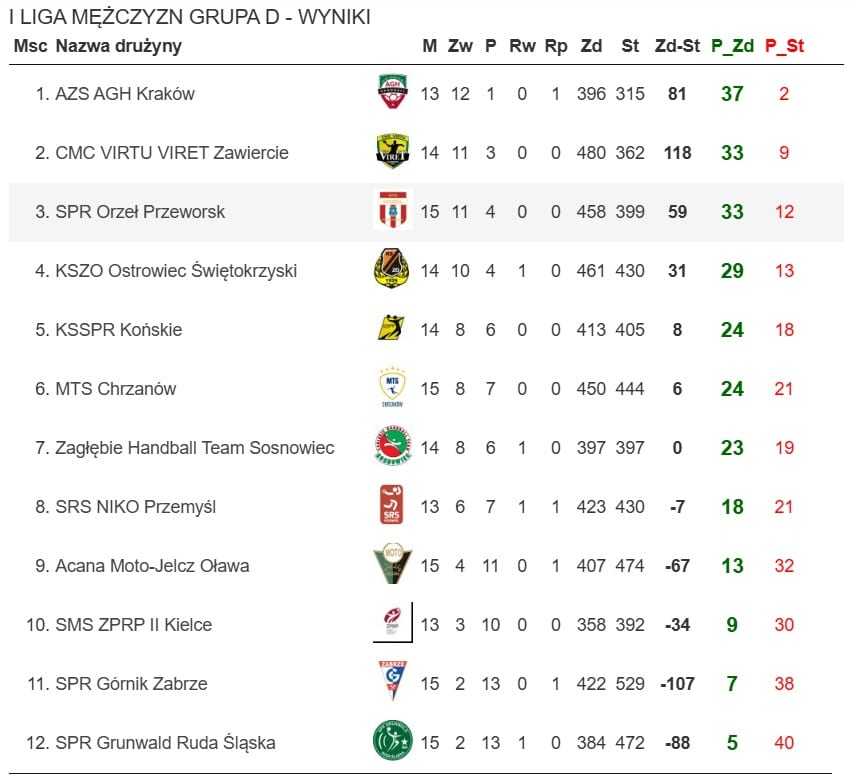Click the Zagłębie Handball Team Sosnowiec logo
The height and width of the screenshot is (777, 849).
click(x=392, y=447)
